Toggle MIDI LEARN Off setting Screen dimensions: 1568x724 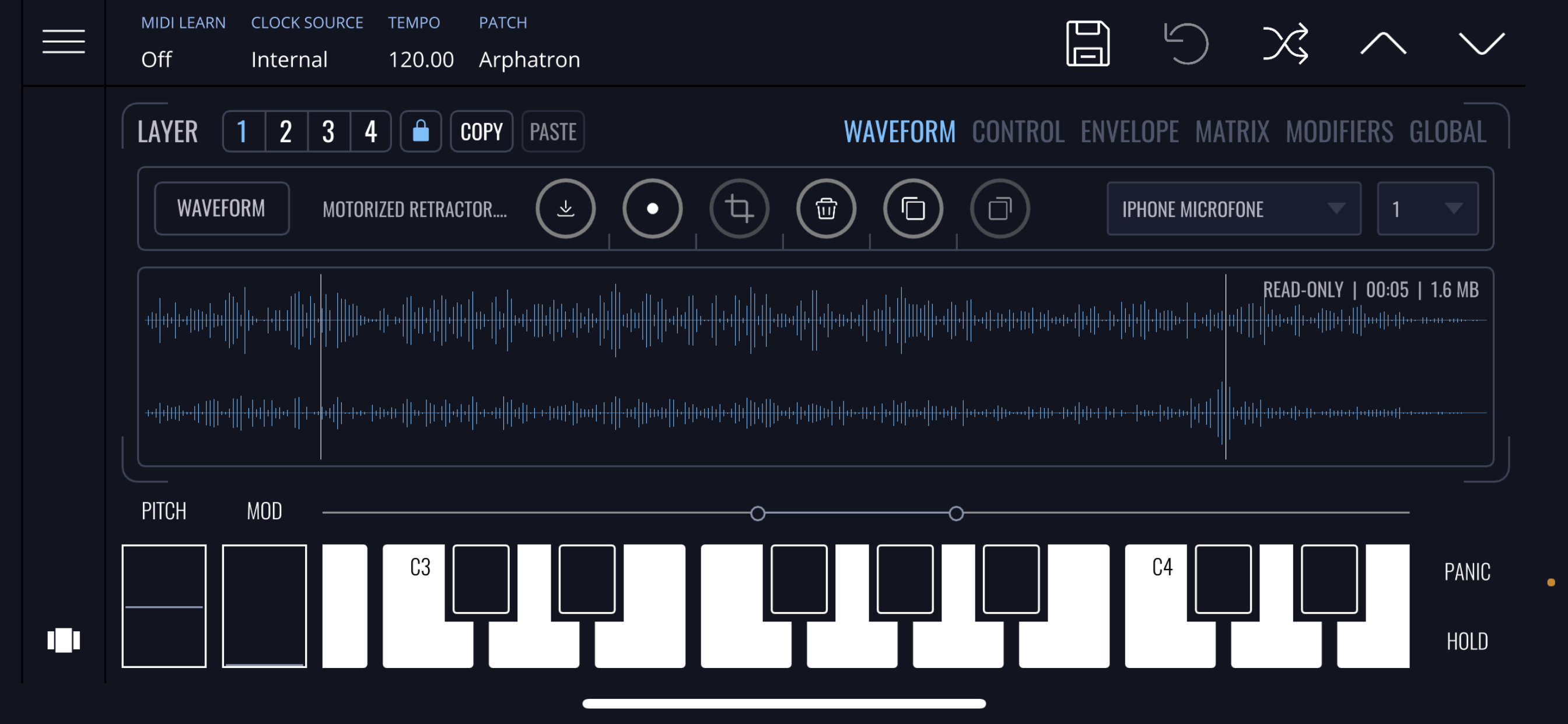pos(183,43)
